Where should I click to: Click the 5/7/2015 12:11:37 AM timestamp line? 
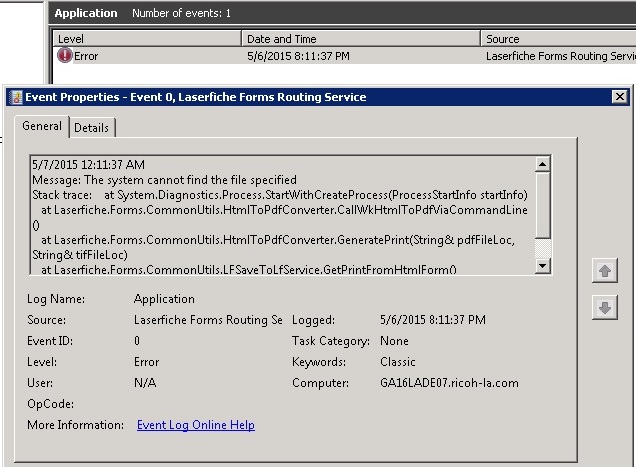88,165
